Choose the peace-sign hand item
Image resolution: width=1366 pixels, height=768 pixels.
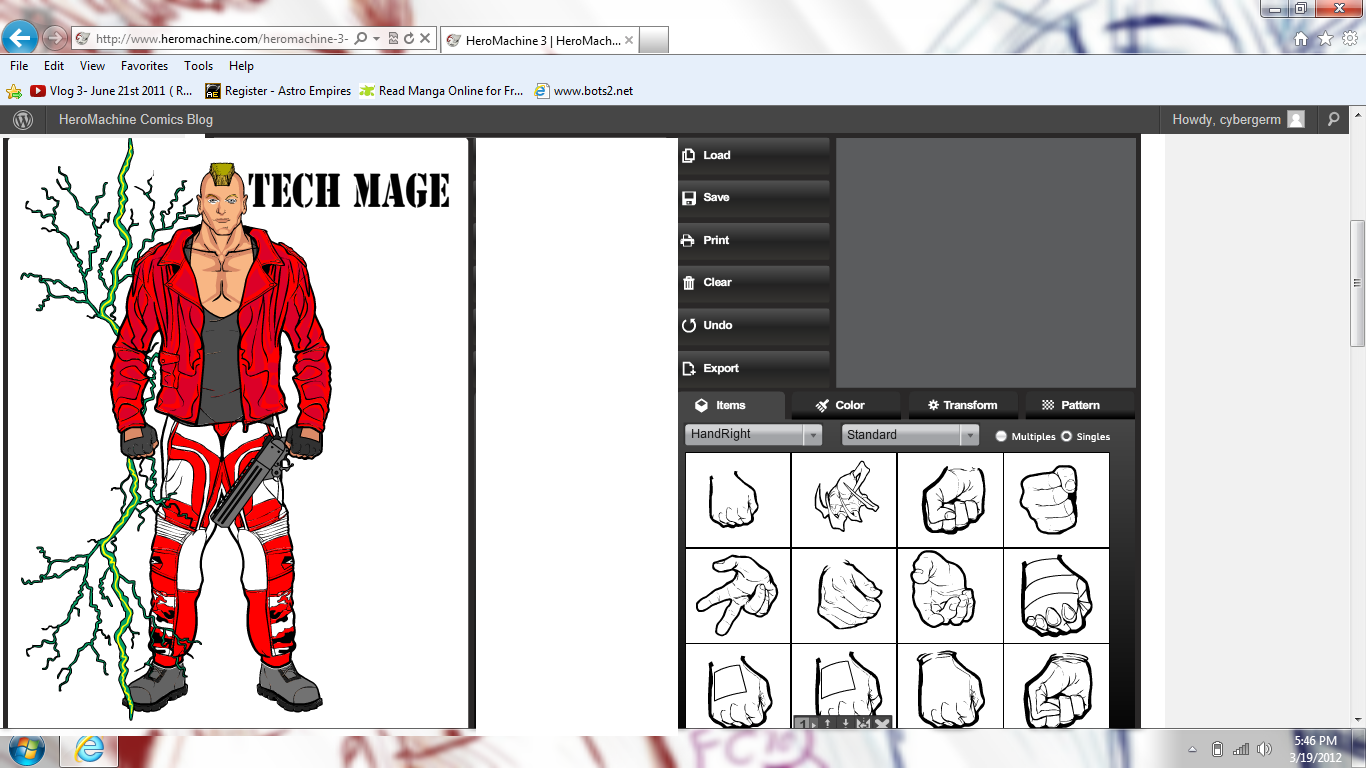[x=738, y=595]
